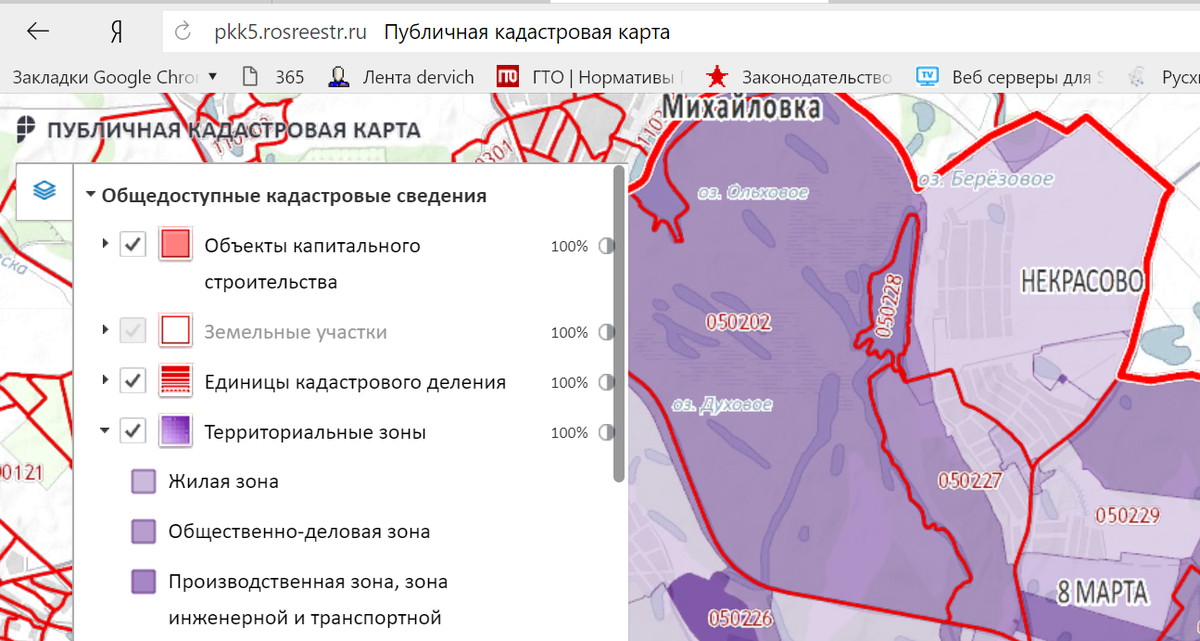Uncheck Единицы кадастрового деления checkbox

[x=134, y=380]
